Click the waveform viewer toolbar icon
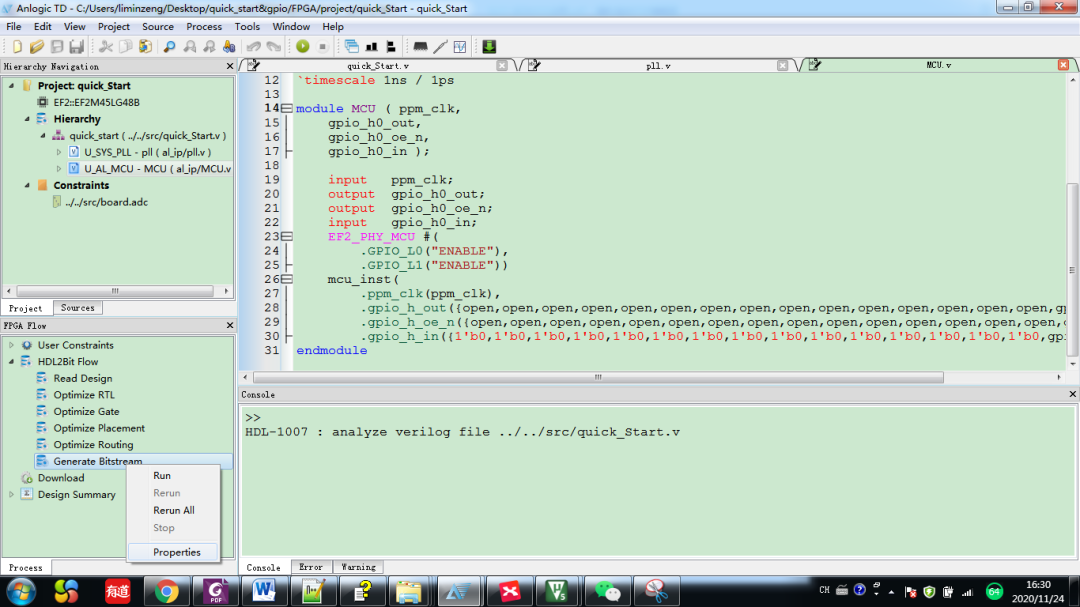 click(460, 47)
